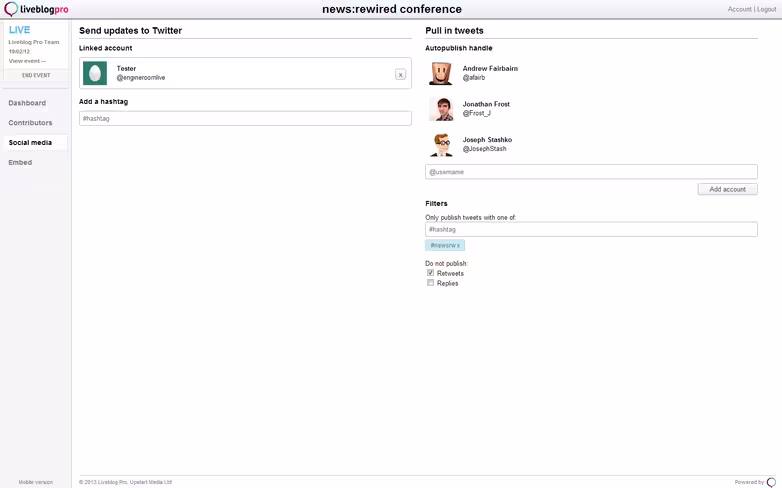Screen dimensions: 782x488
Task: Click the handle @Frost_J
Action: tap(476, 113)
